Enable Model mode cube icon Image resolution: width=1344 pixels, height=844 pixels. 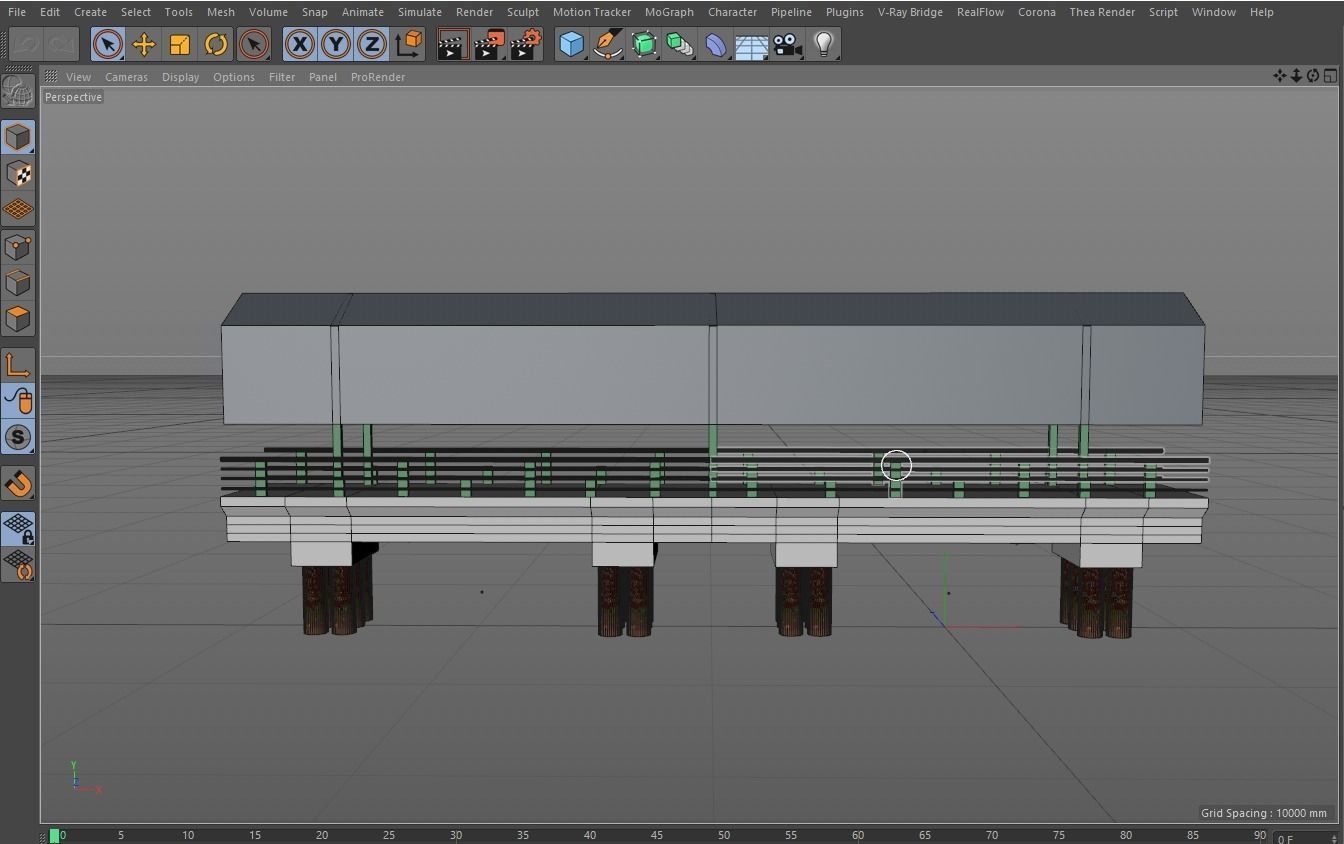tap(18, 137)
